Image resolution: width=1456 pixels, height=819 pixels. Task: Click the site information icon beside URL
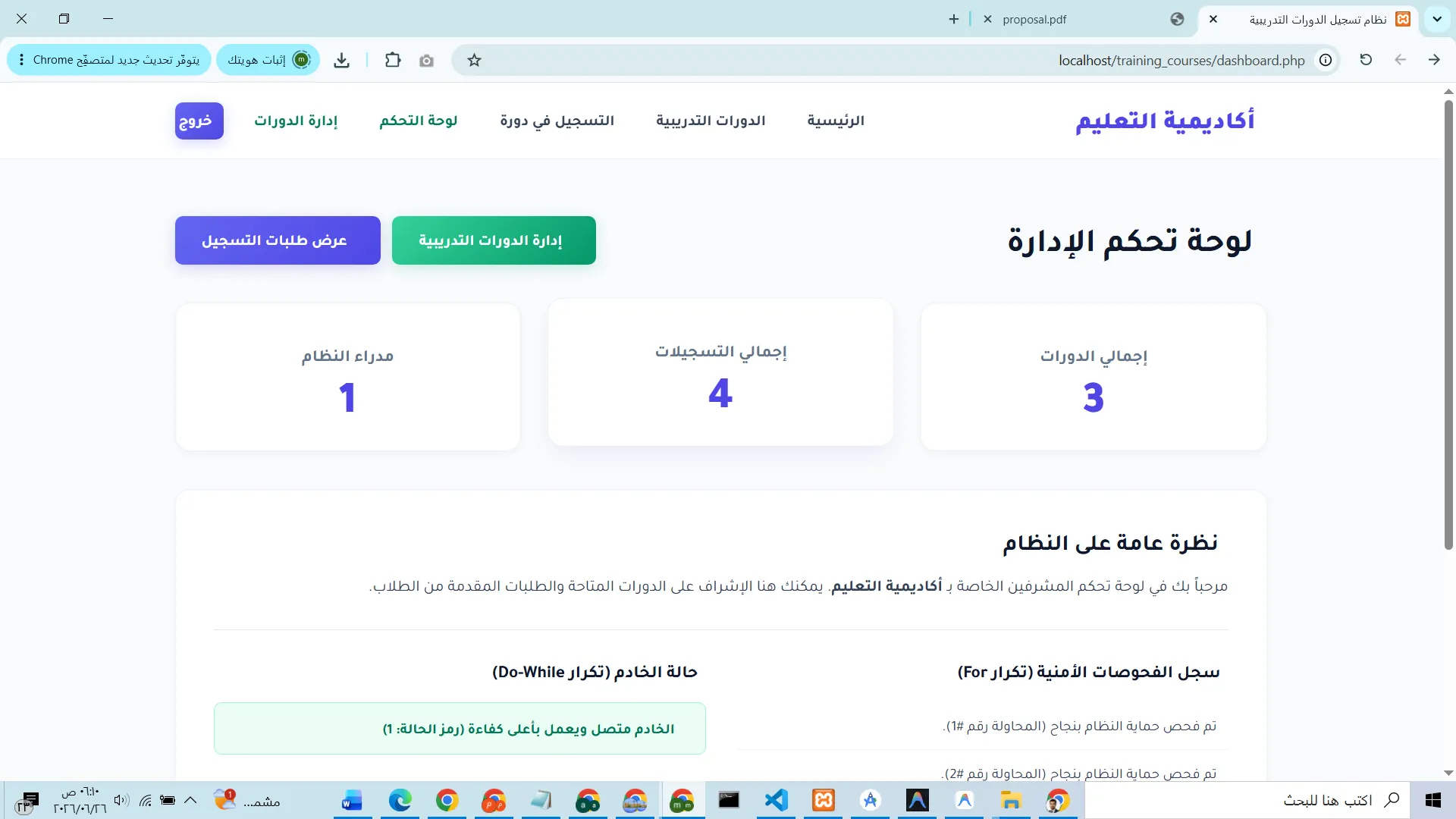point(1326,60)
